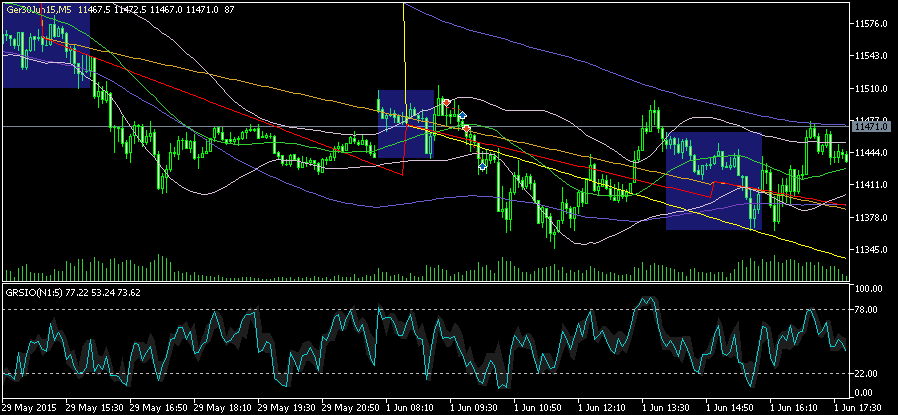Click the 1 Jun 13:30 time label

(x=668, y=406)
